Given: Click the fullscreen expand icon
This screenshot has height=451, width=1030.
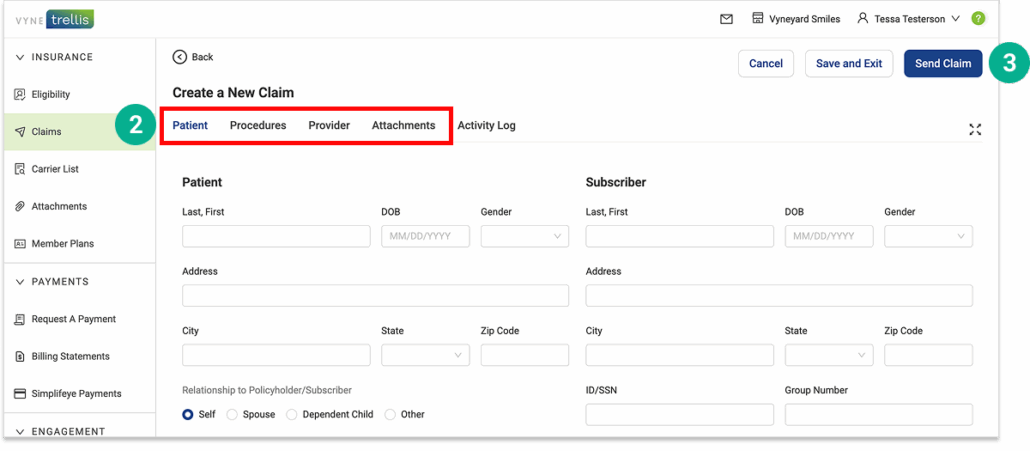Looking at the screenshot, I should click(x=975, y=129).
